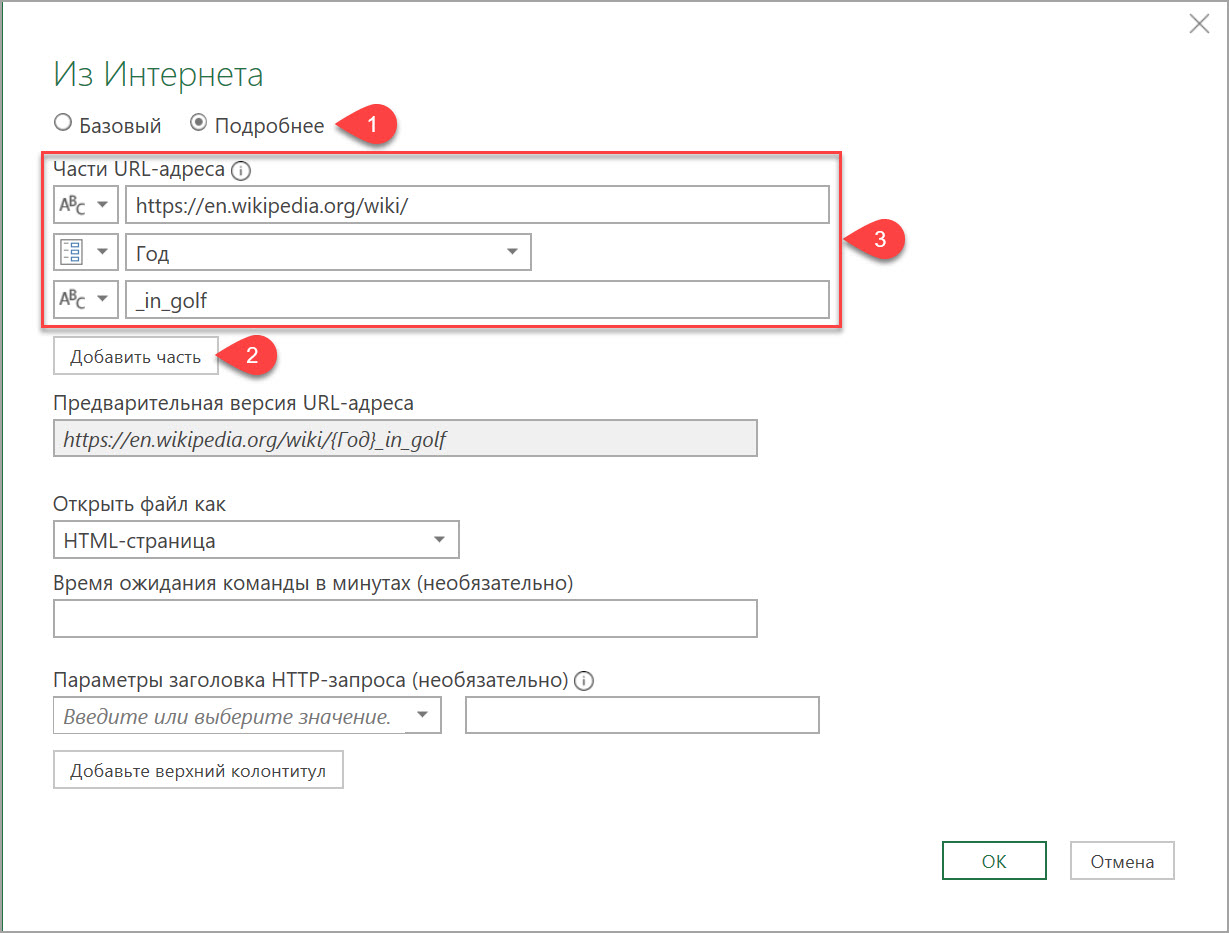Open parameter type selector for Год row
Viewport: 1229px width, 933px height.
[86, 252]
